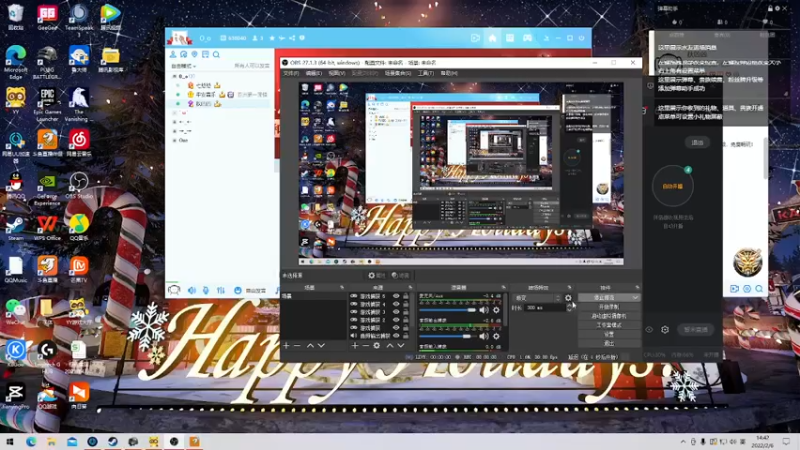
Task: Open source properties gear below the sources list
Action: point(377,346)
